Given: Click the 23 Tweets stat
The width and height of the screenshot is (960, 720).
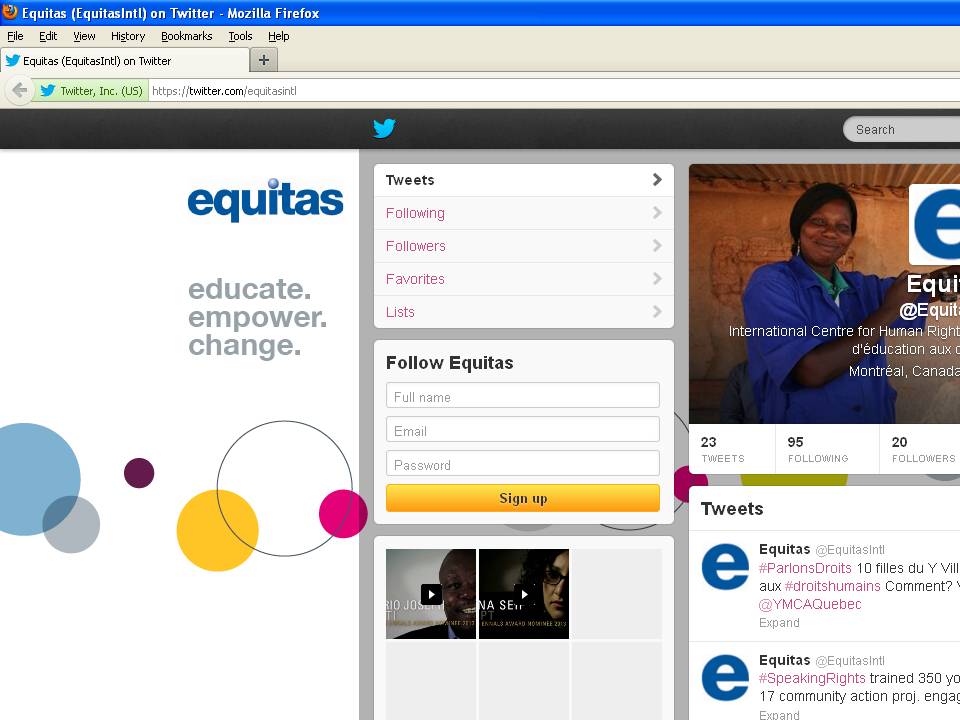Looking at the screenshot, I should pos(723,449).
